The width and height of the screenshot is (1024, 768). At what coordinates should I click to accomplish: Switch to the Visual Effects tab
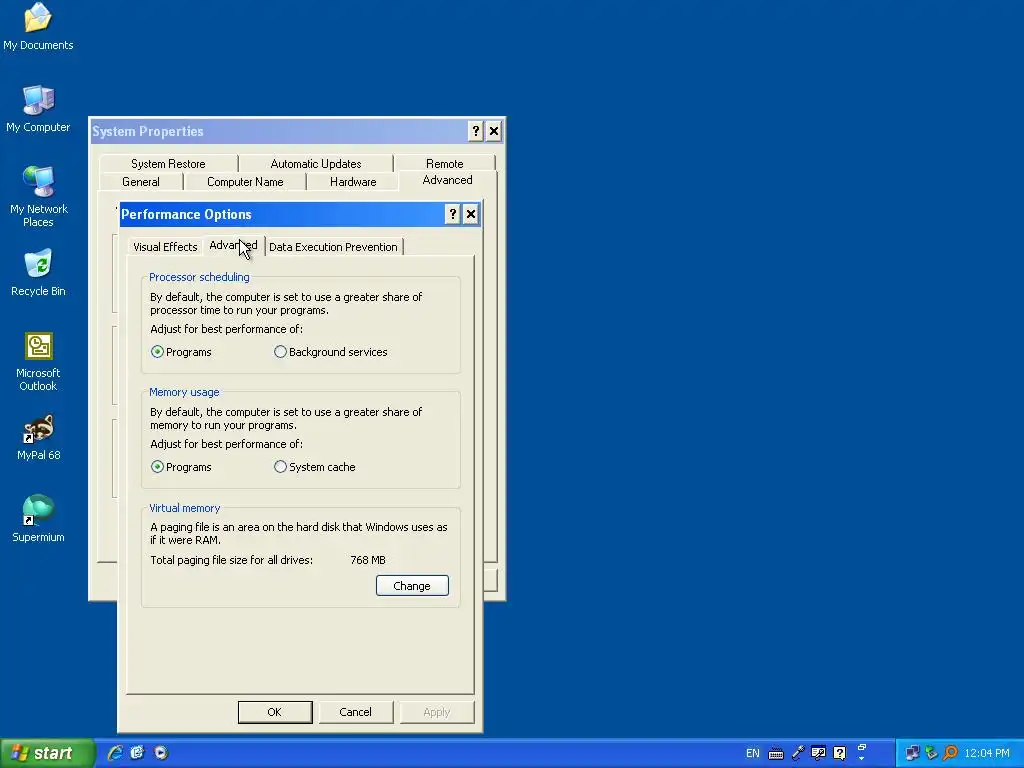(x=165, y=247)
